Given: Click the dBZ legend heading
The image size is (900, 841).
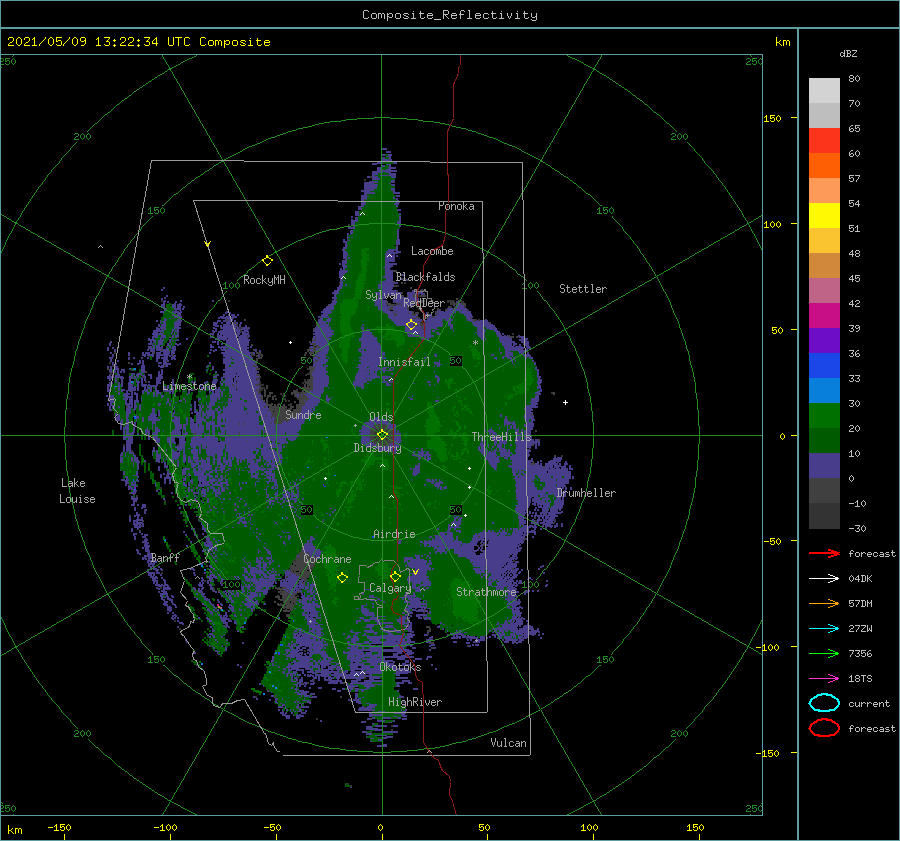Looking at the screenshot, I should (848, 53).
